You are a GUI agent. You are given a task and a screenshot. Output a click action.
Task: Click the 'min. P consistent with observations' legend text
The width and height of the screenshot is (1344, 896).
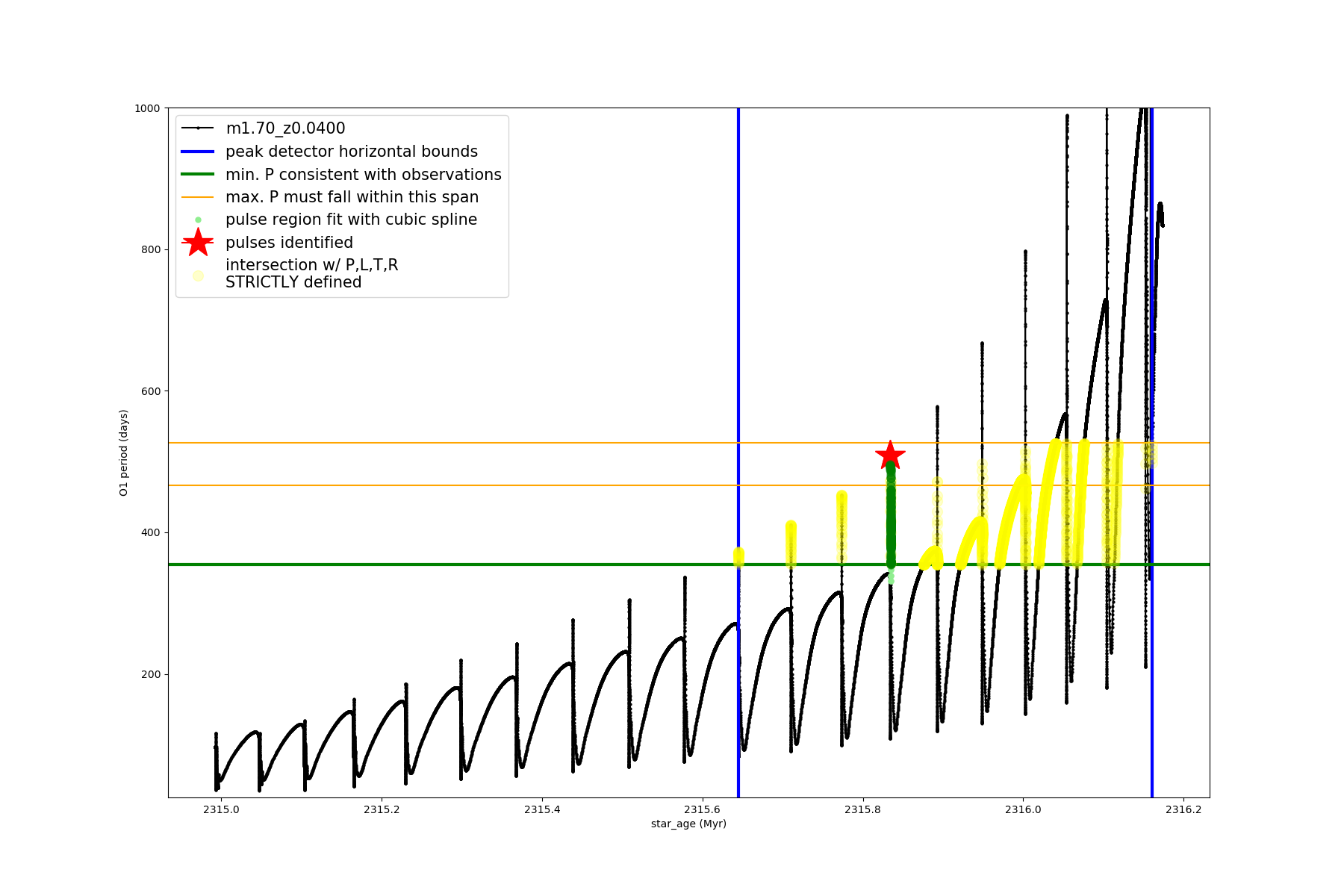(x=363, y=175)
